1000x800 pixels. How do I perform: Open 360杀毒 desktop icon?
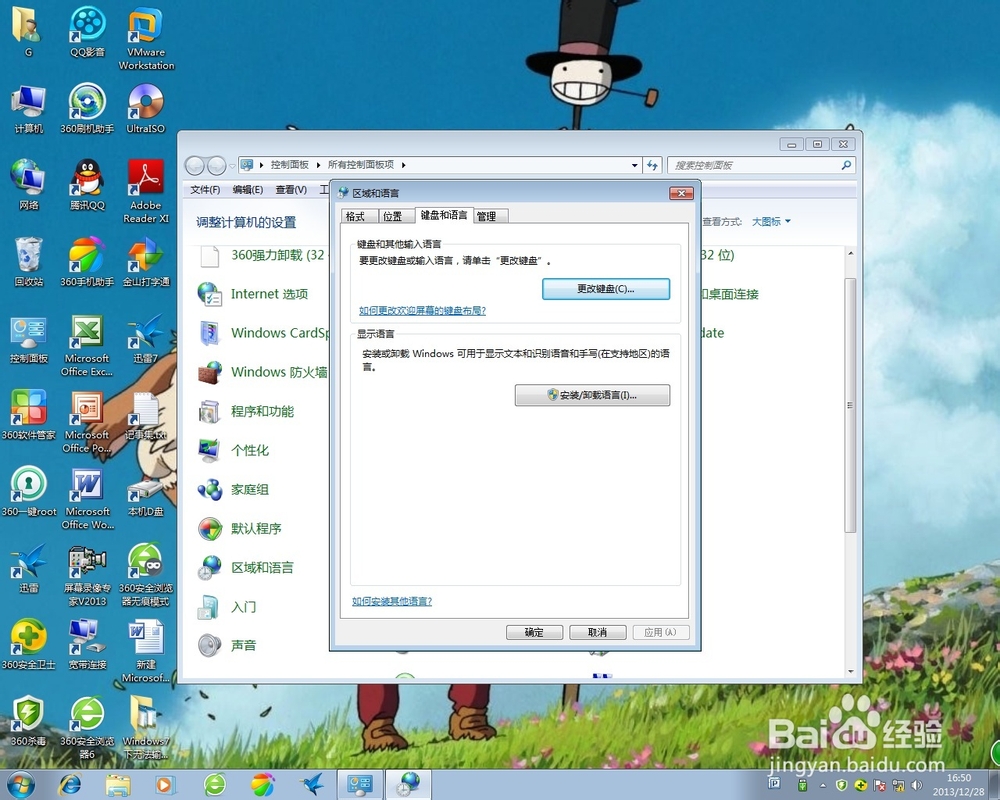pyautogui.click(x=29, y=721)
